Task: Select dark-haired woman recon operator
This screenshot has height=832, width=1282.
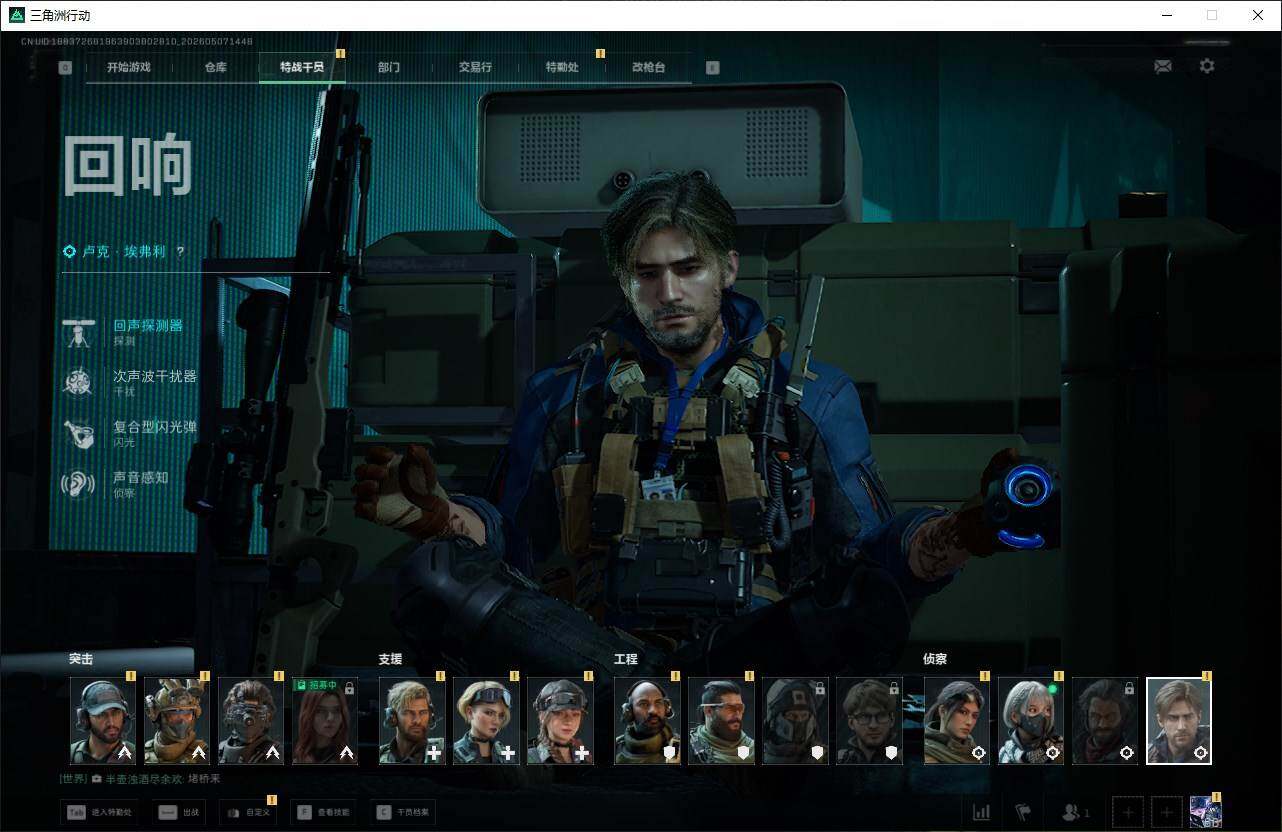Action: point(957,721)
